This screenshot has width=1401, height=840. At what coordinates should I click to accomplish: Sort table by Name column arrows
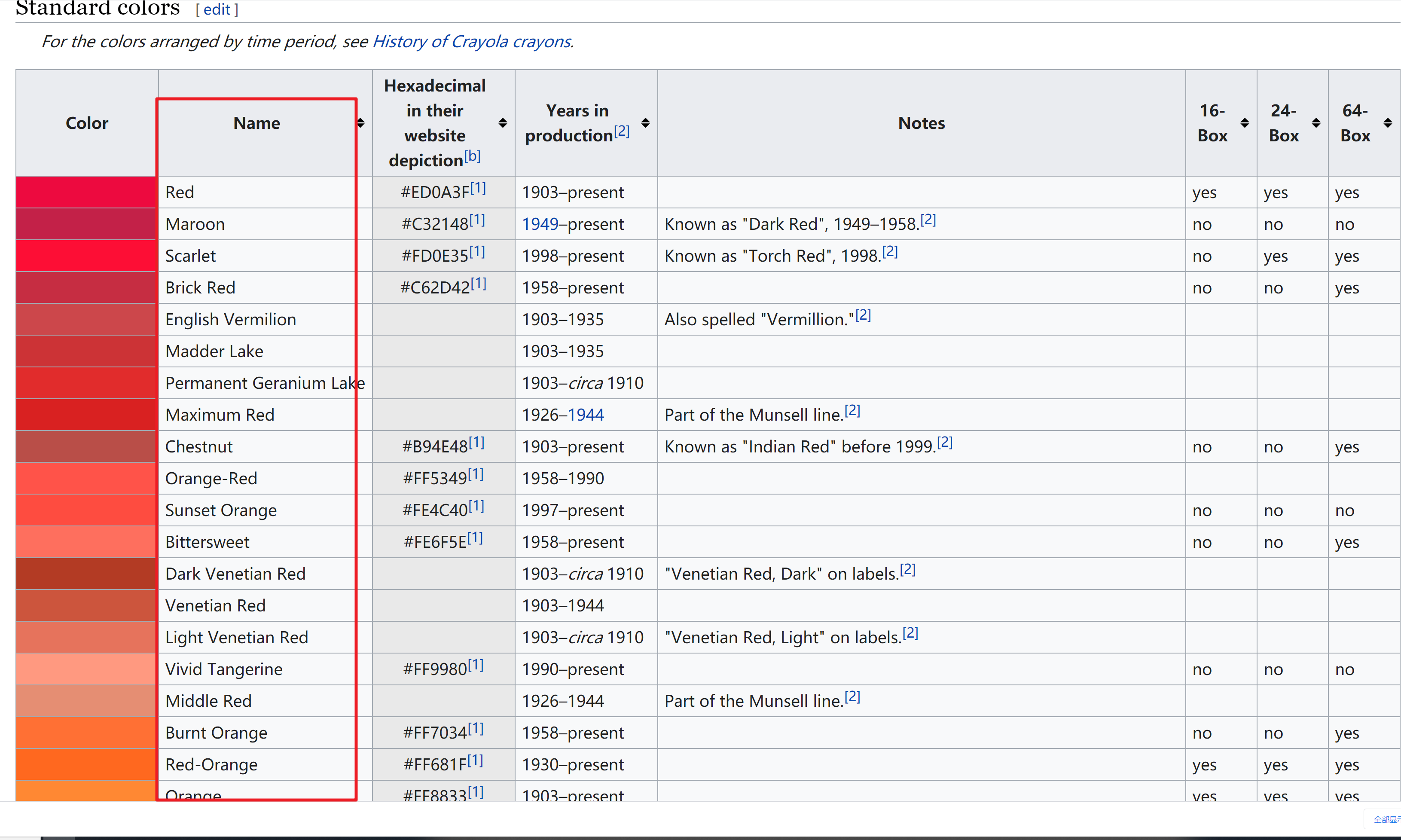click(361, 123)
